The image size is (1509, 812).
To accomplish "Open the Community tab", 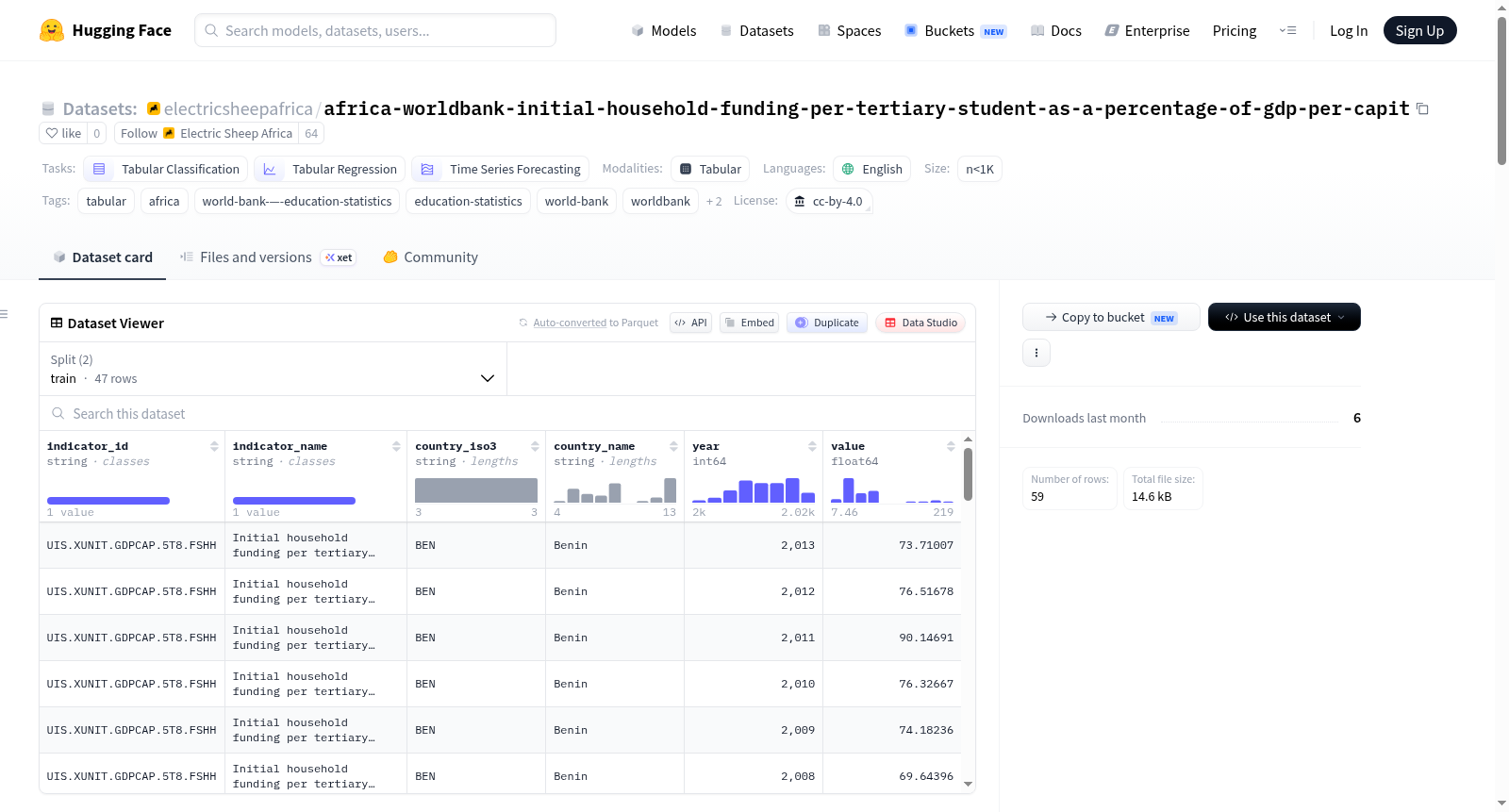I will click(x=430, y=257).
